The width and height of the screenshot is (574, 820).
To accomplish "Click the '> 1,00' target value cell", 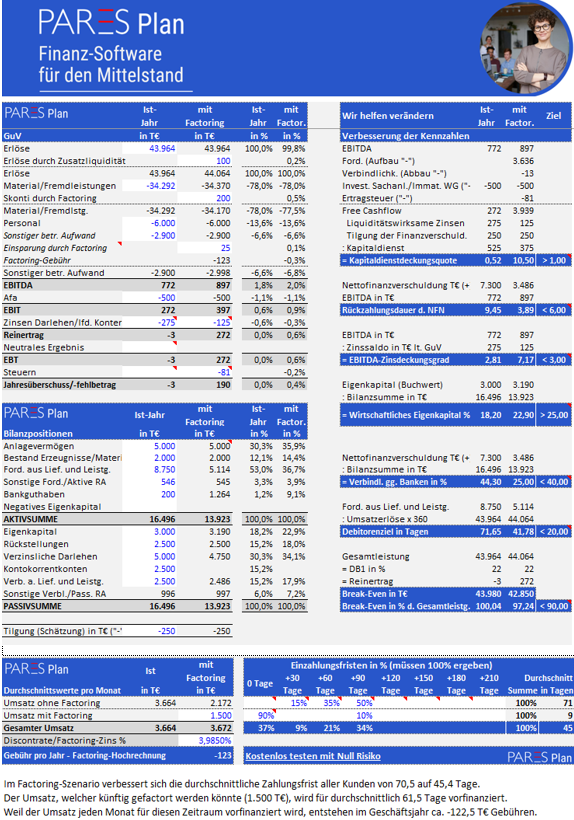I will pos(554,260).
